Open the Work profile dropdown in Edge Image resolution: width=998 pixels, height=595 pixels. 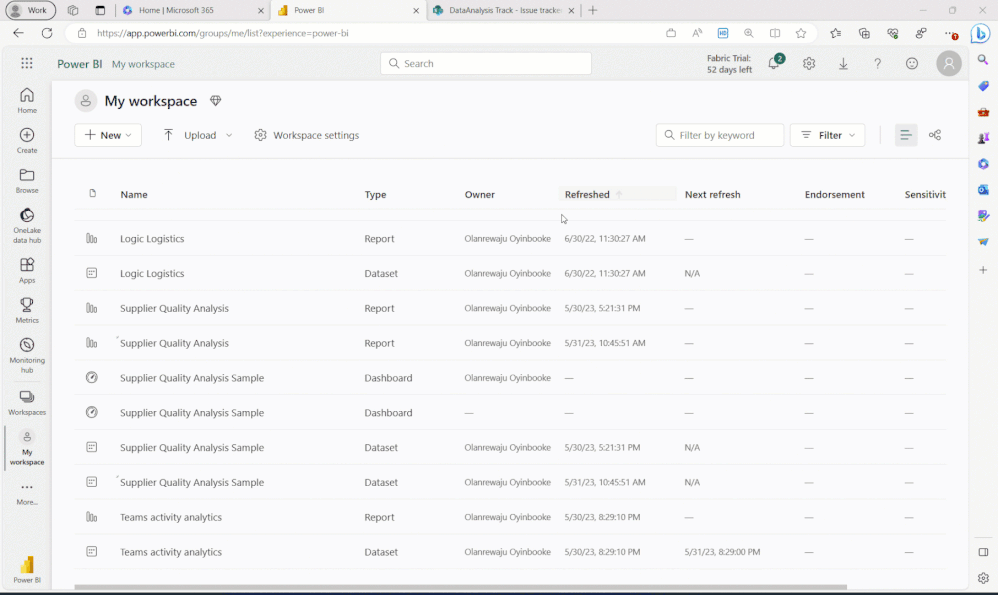[30, 10]
